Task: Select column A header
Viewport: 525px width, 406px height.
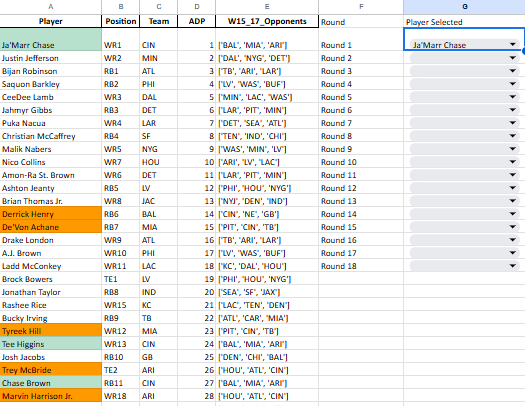Action: [51, 7]
